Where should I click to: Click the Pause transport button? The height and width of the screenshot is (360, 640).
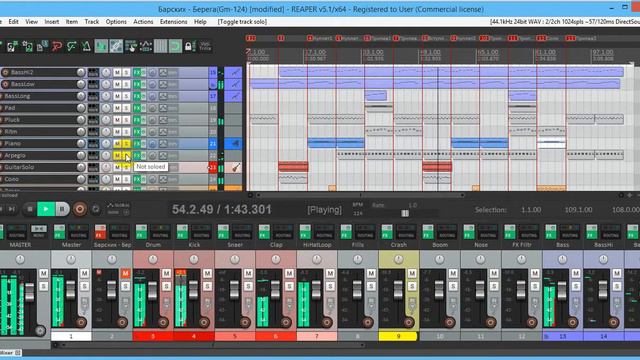click(62, 209)
